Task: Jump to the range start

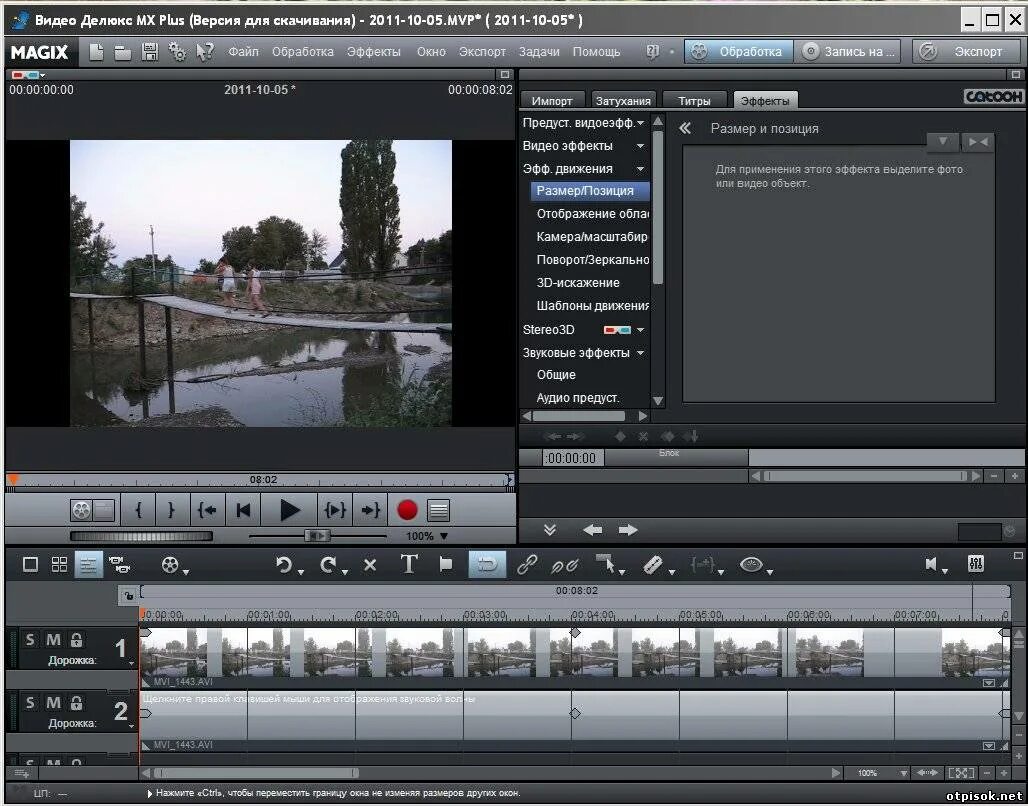Action: tap(207, 510)
